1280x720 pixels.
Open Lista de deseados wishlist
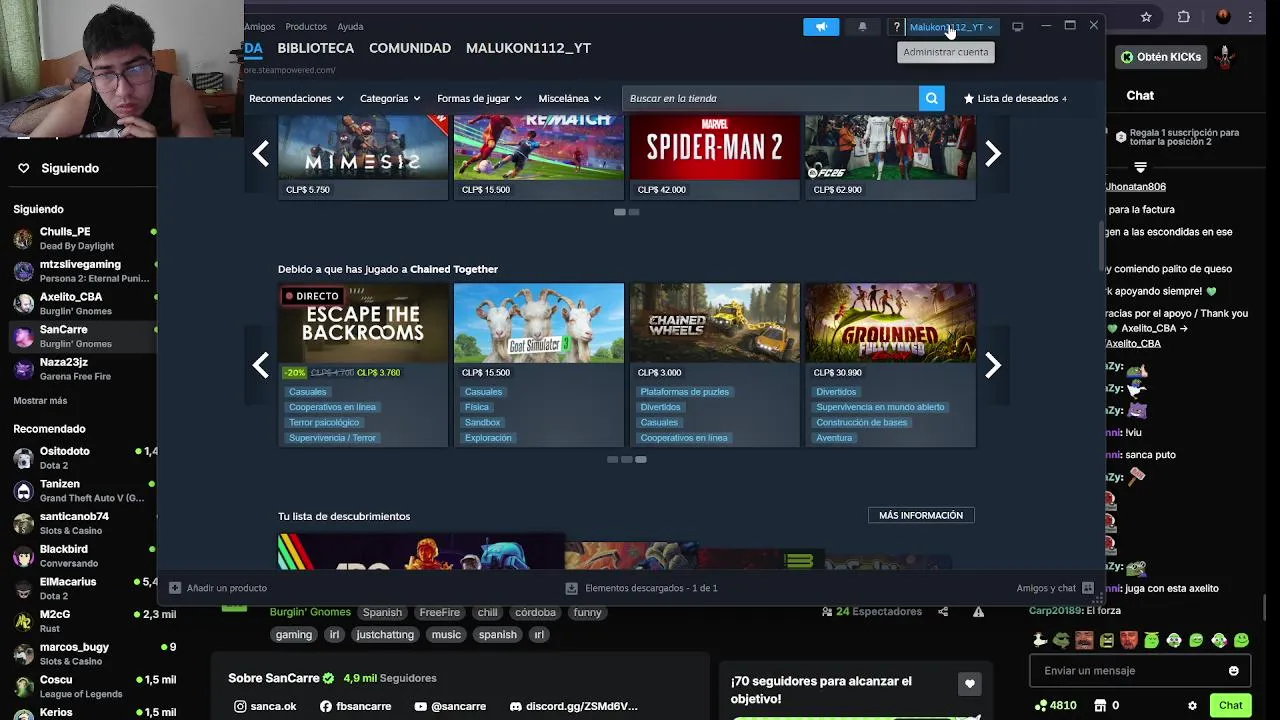[1015, 98]
